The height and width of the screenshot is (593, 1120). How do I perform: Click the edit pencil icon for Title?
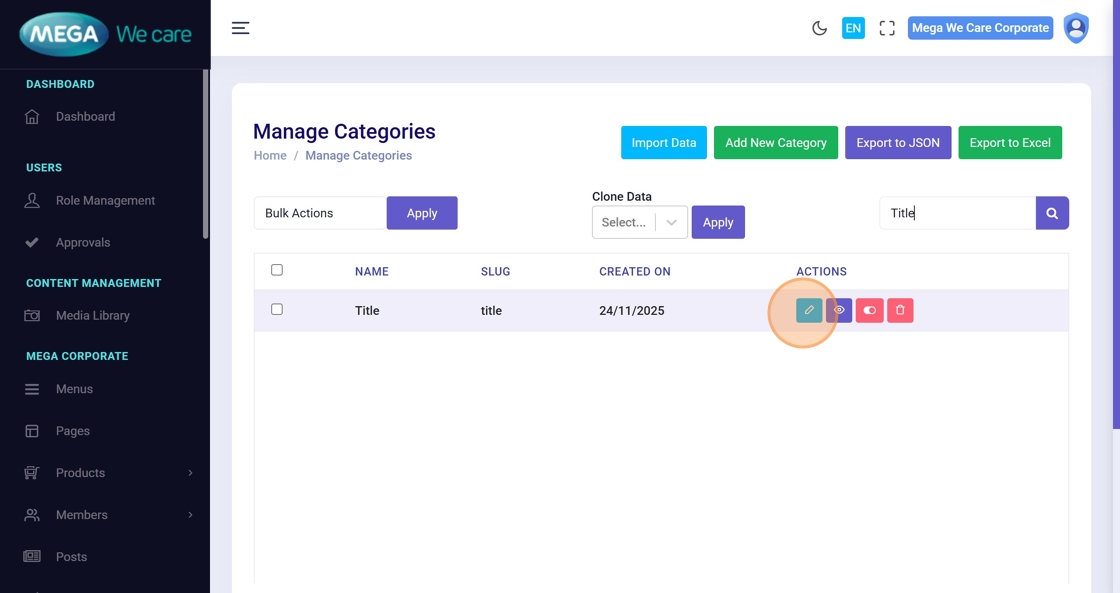click(x=809, y=310)
